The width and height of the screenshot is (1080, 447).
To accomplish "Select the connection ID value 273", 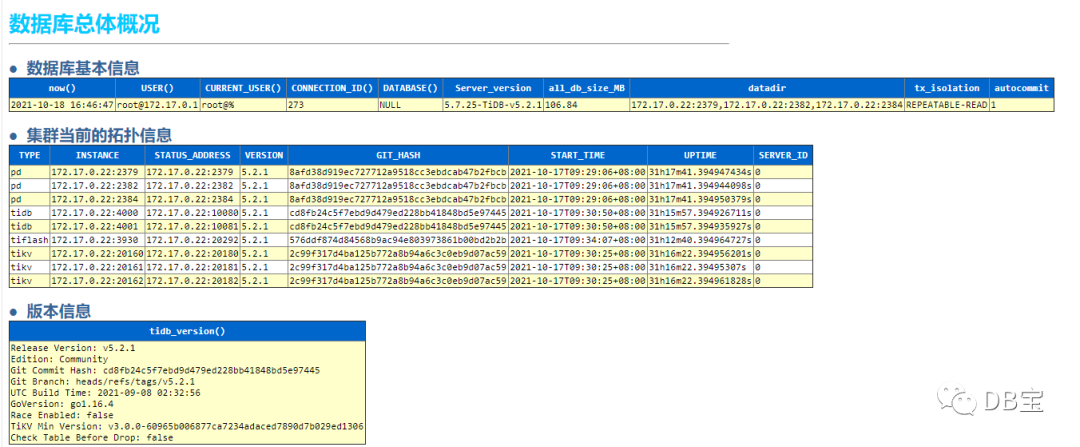I will [x=332, y=105].
